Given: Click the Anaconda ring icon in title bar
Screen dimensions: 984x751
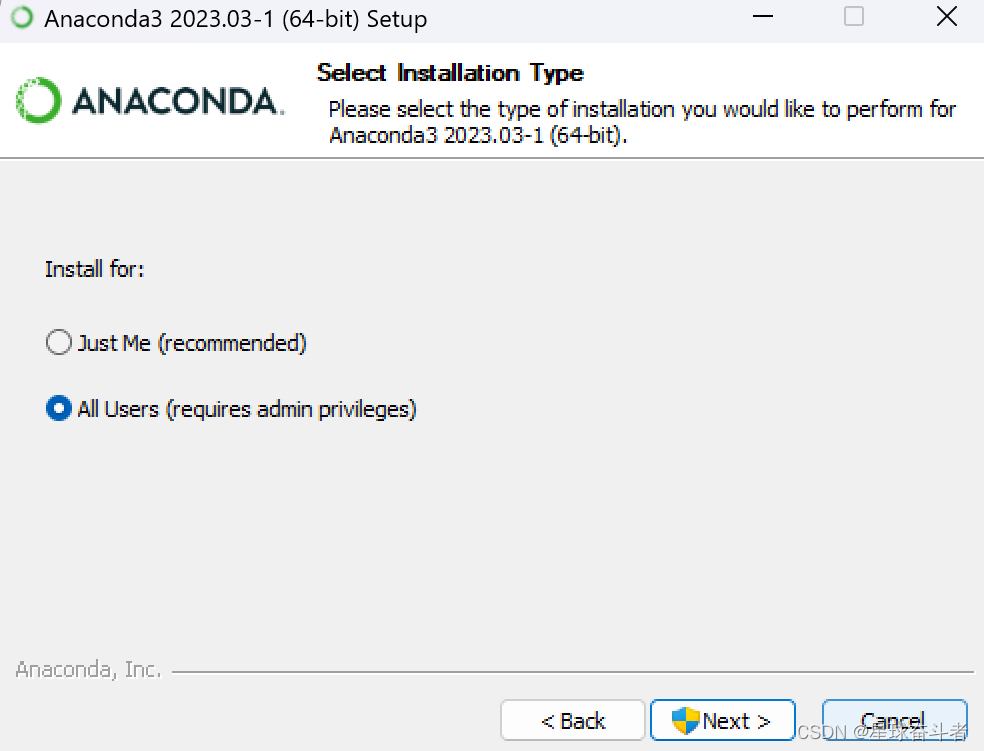Looking at the screenshot, I should [22, 18].
